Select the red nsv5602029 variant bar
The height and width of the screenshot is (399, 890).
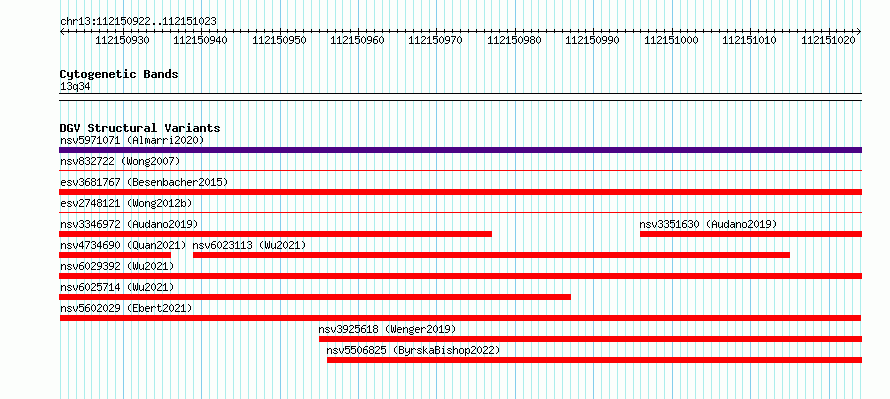pos(460,318)
